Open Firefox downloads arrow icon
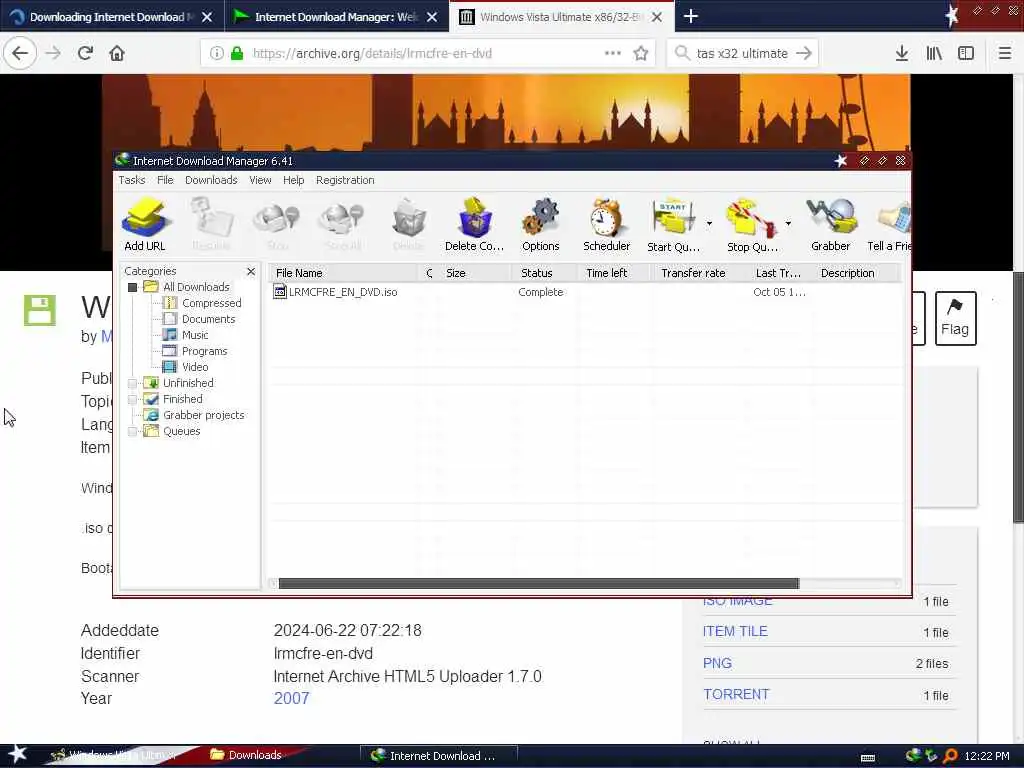The height and width of the screenshot is (768, 1024). point(902,53)
